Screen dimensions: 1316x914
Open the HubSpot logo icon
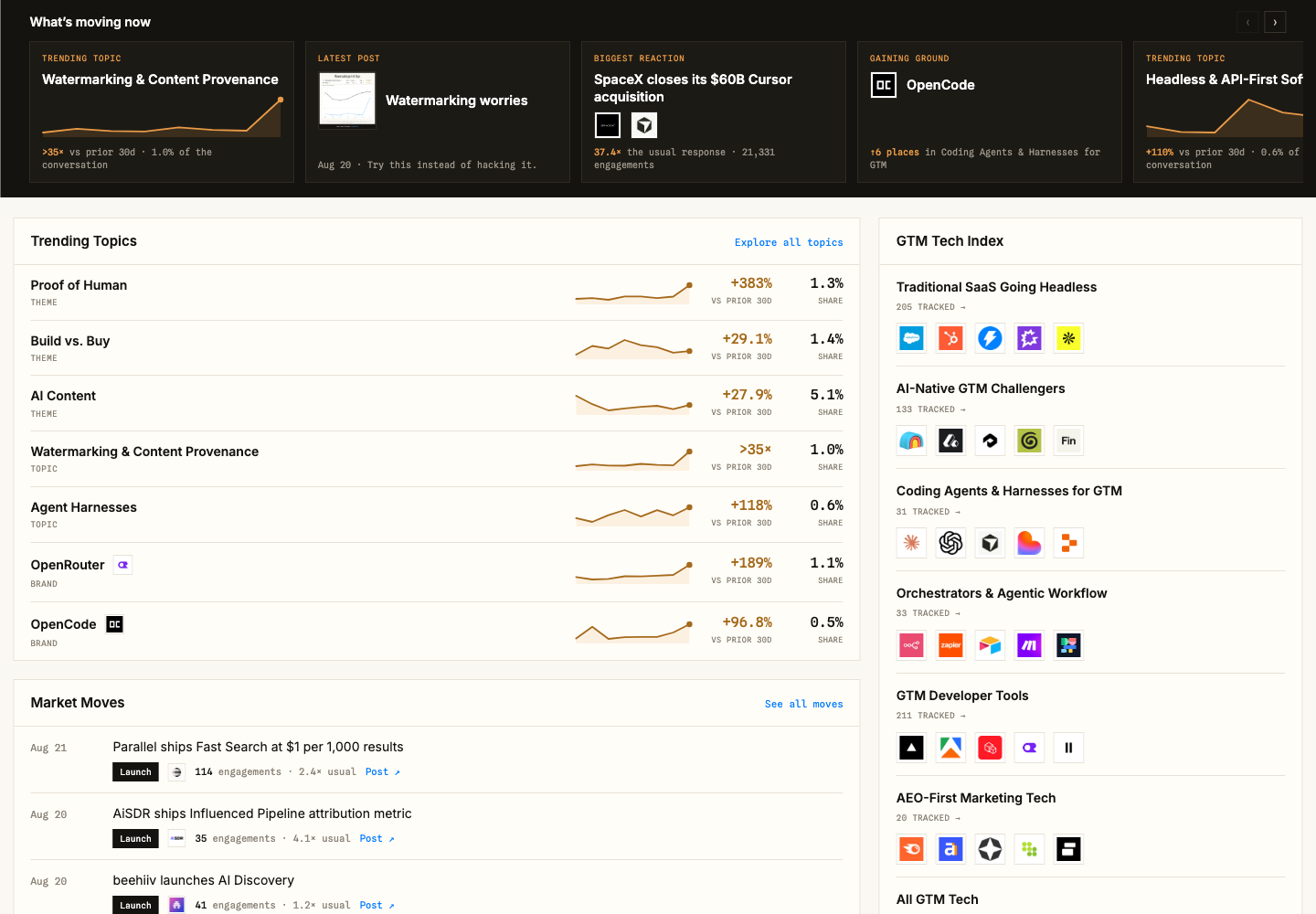click(950, 338)
